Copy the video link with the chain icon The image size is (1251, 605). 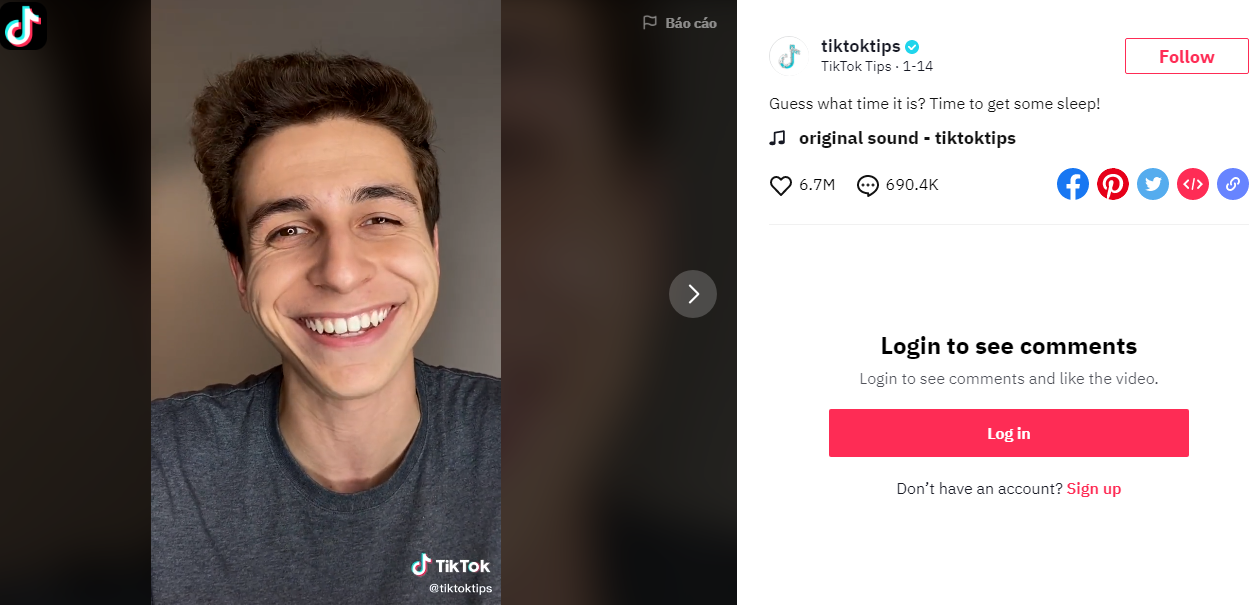coord(1232,184)
